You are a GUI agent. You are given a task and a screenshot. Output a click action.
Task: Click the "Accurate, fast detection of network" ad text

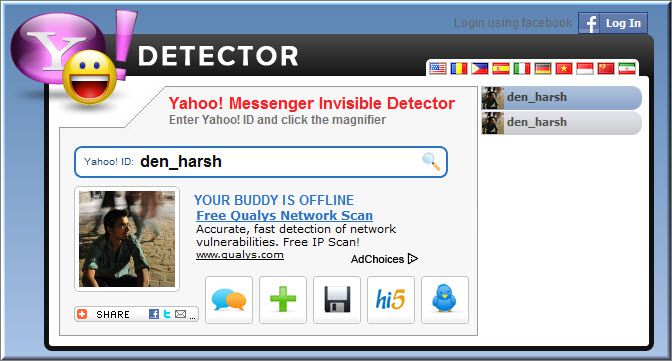tap(296, 229)
